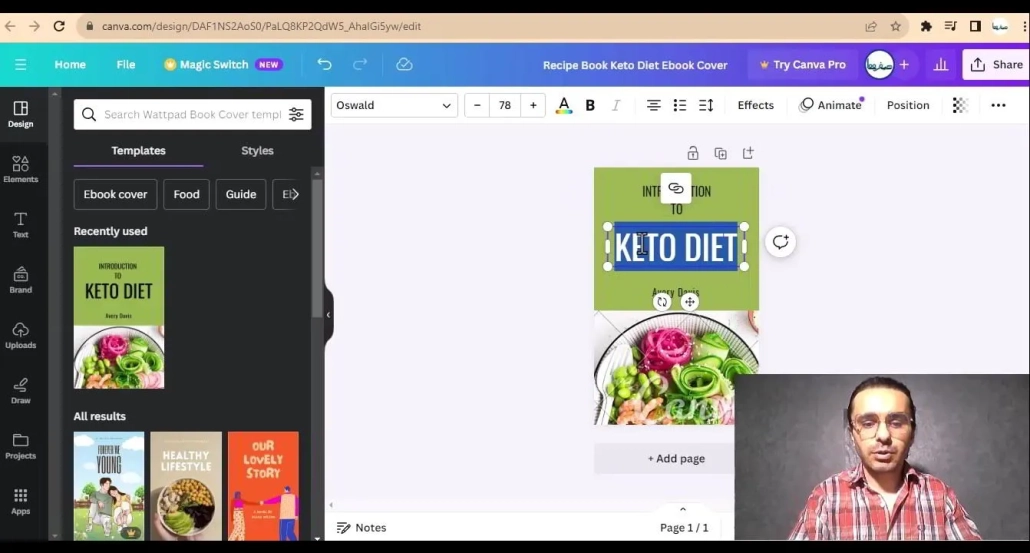The width and height of the screenshot is (1030, 553).
Task: Toggle italic formatting on text
Action: click(616, 105)
